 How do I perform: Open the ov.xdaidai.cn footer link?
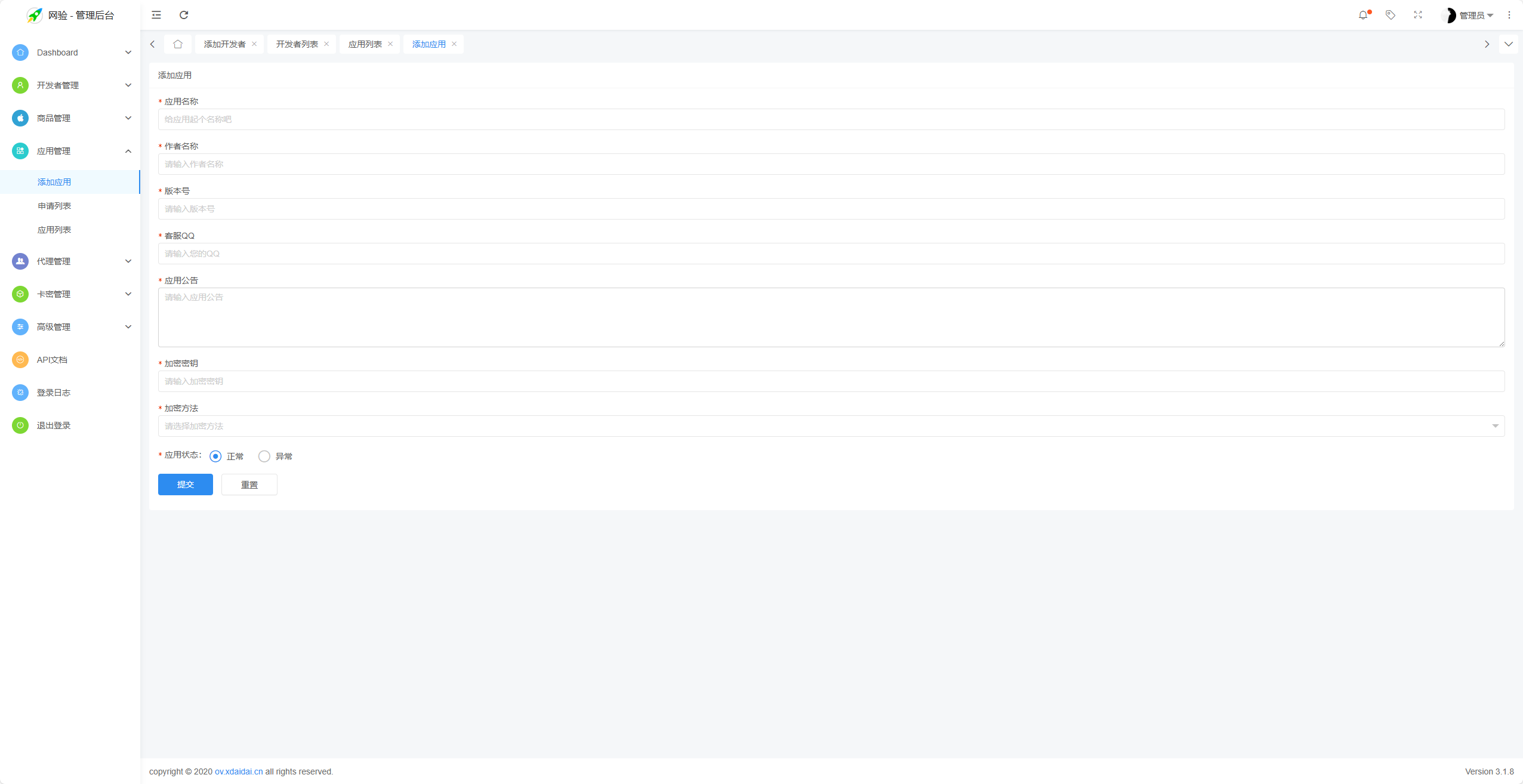click(239, 771)
